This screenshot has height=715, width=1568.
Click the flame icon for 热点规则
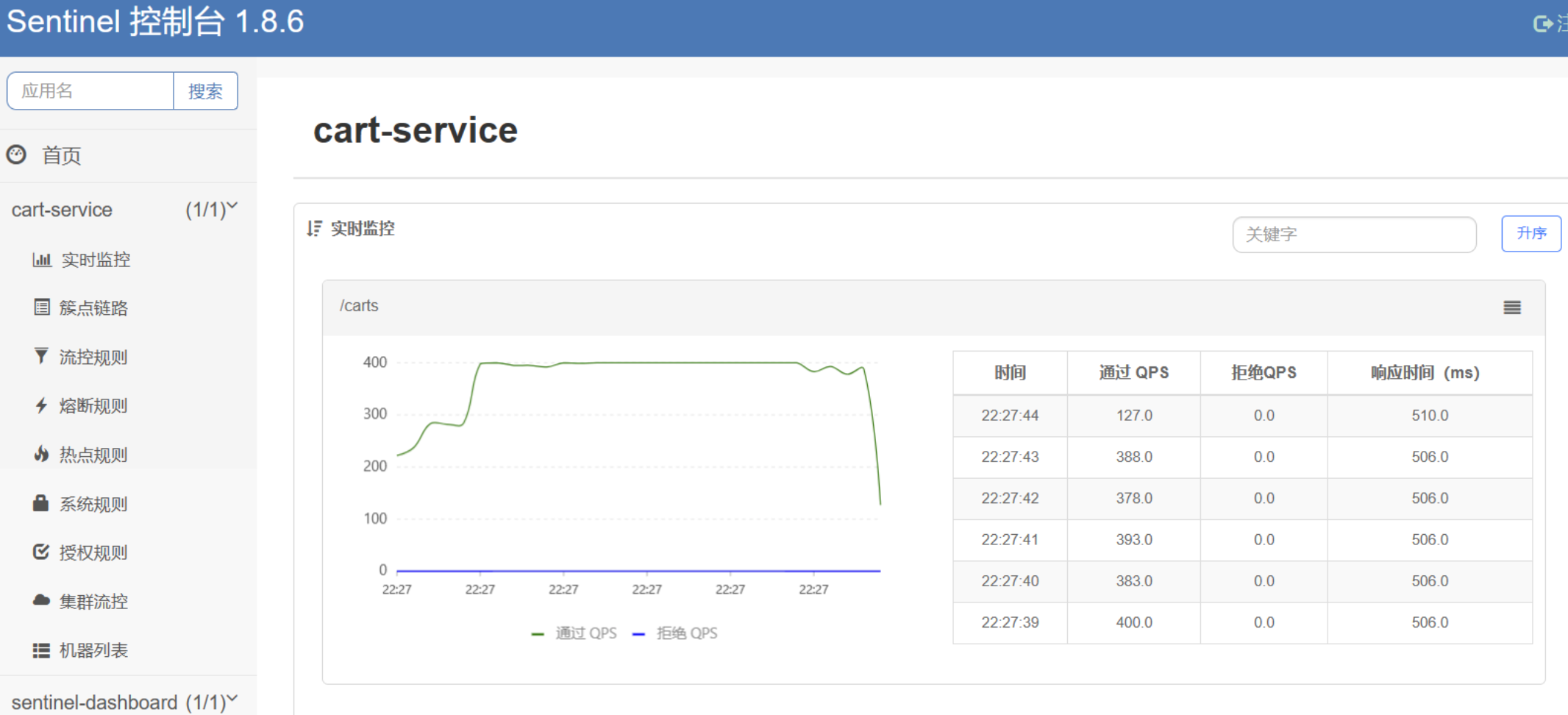[41, 455]
